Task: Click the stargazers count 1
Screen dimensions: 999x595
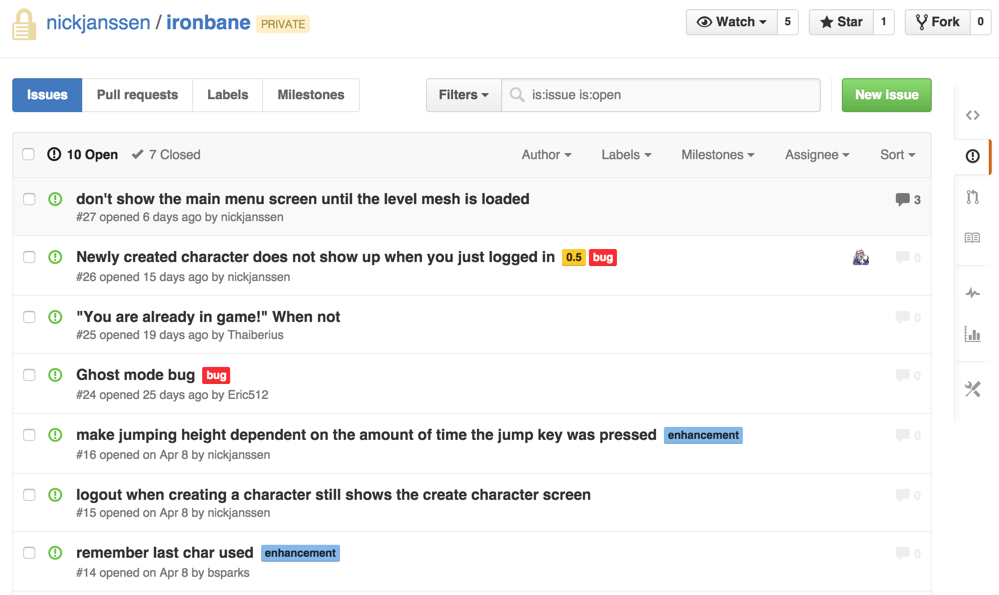Action: click(x=883, y=22)
